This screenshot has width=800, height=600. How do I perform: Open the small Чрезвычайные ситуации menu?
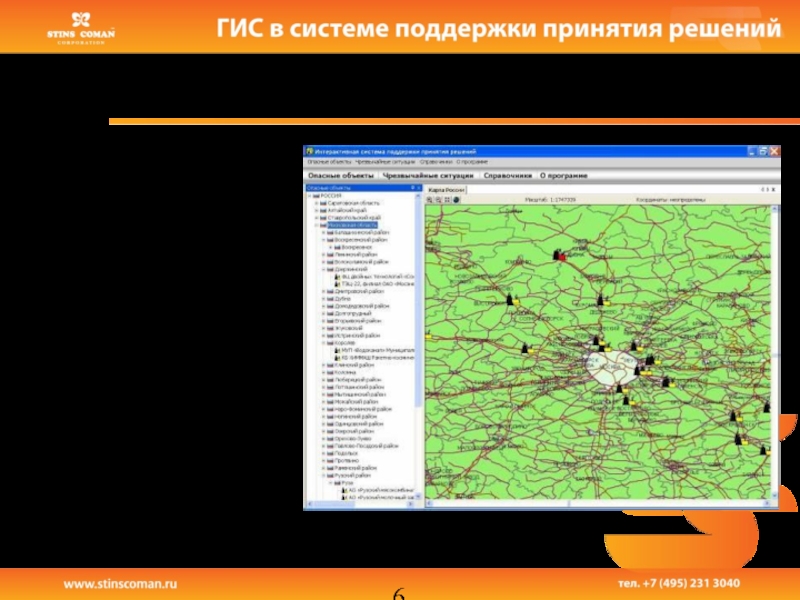(x=385, y=162)
